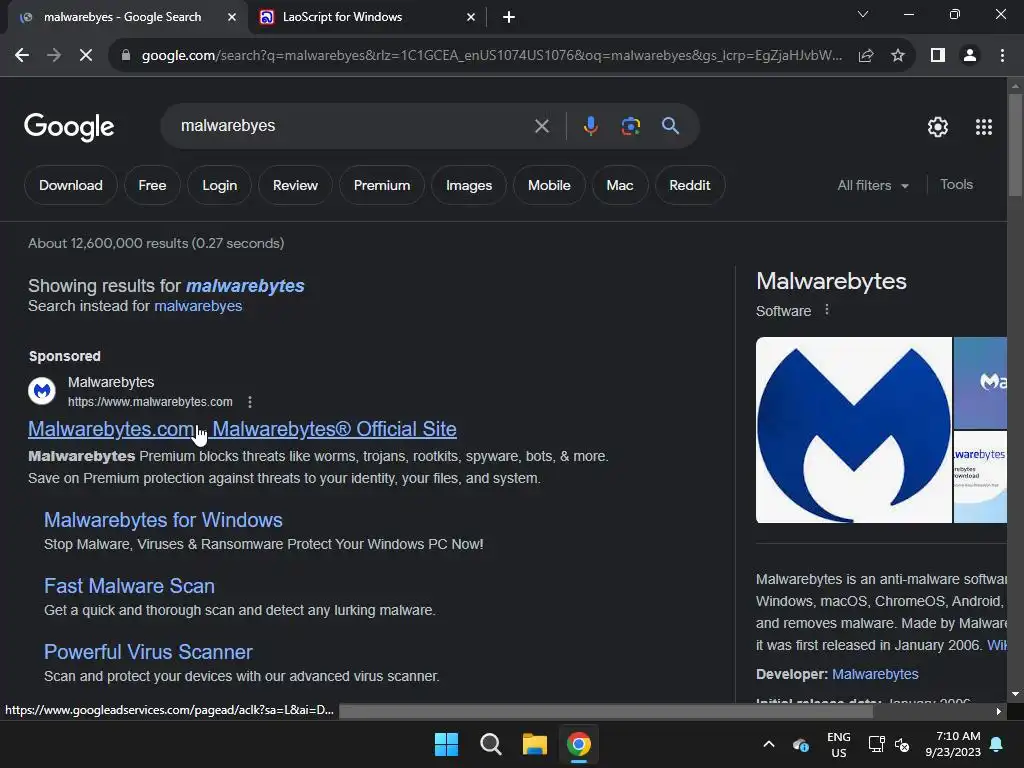1024x768 pixels.
Task: Open notification bell in system tray
Action: click(997, 744)
